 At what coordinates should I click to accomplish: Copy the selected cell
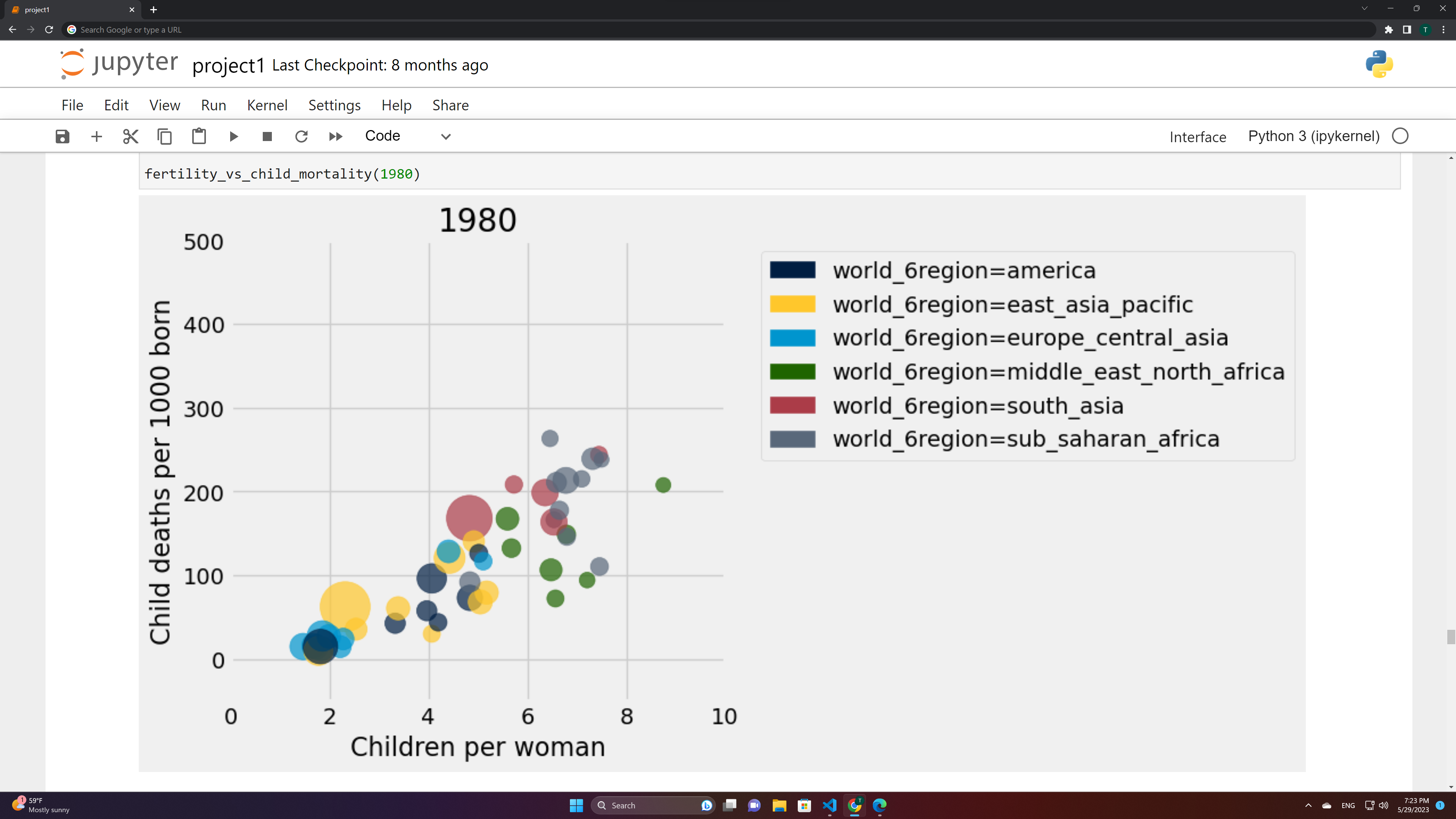point(165,136)
